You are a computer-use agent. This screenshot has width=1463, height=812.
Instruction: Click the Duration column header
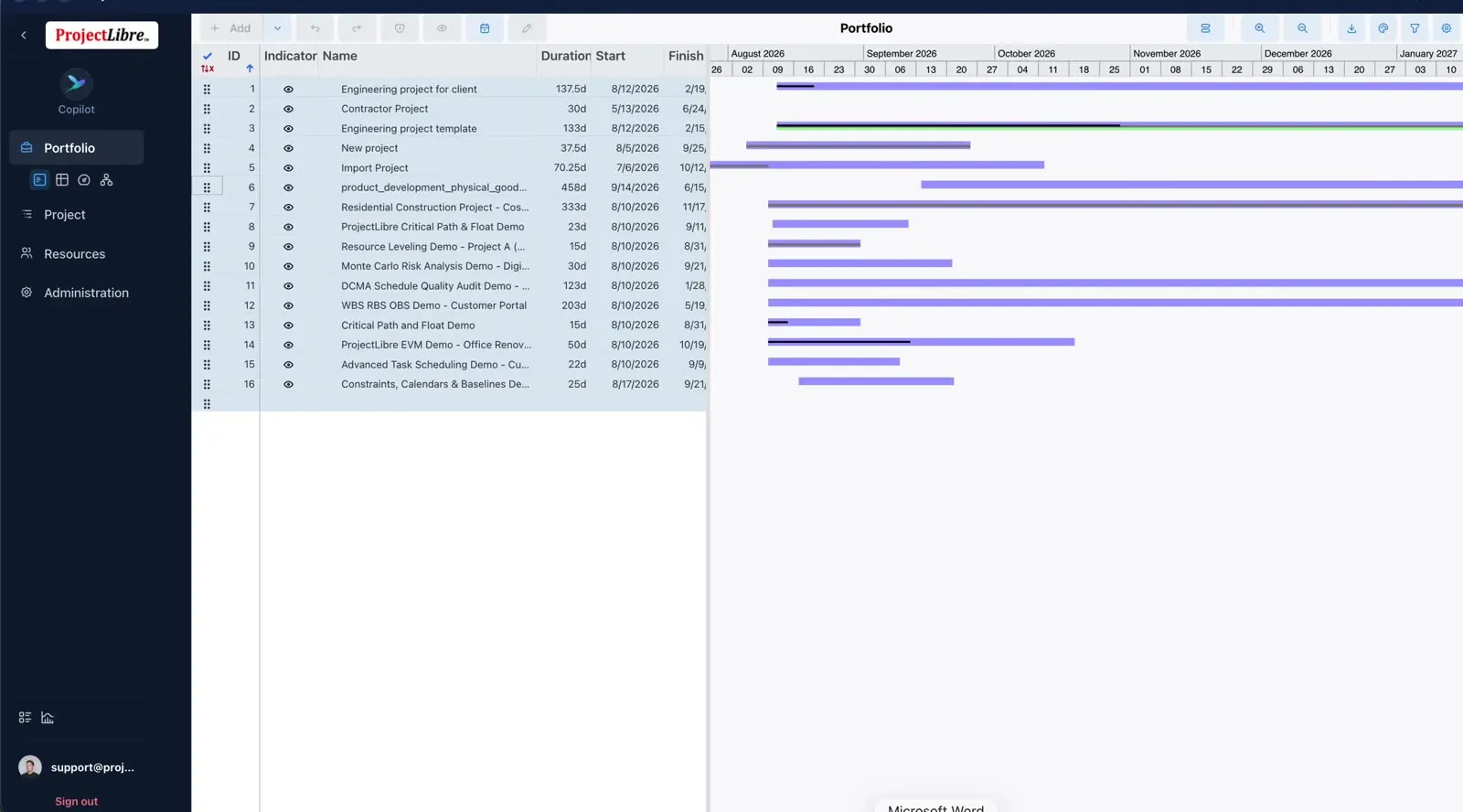pyautogui.click(x=566, y=56)
